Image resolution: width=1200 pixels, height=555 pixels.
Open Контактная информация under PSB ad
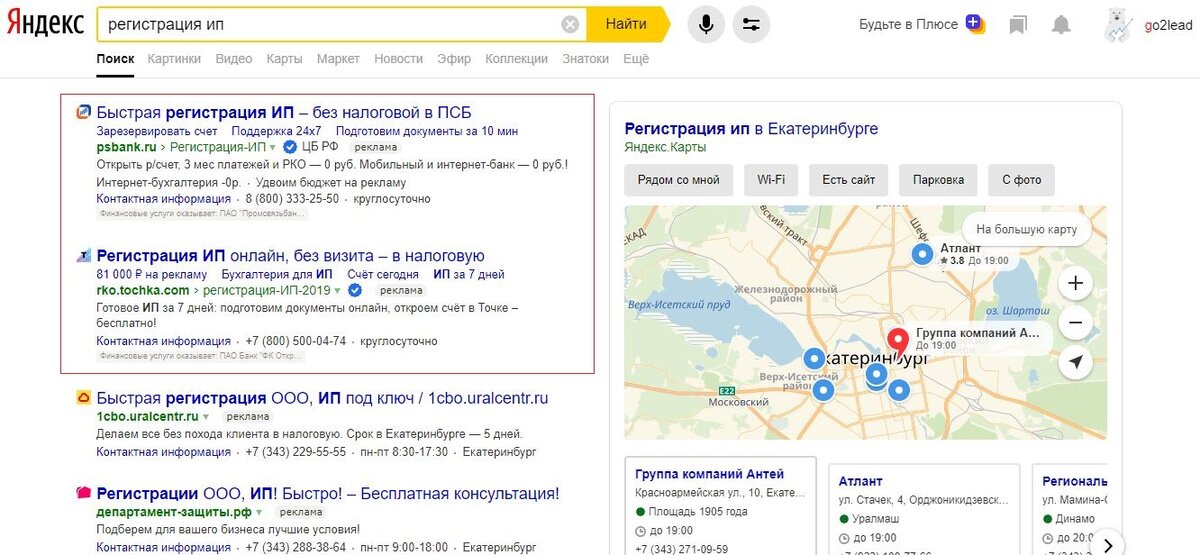(x=164, y=199)
